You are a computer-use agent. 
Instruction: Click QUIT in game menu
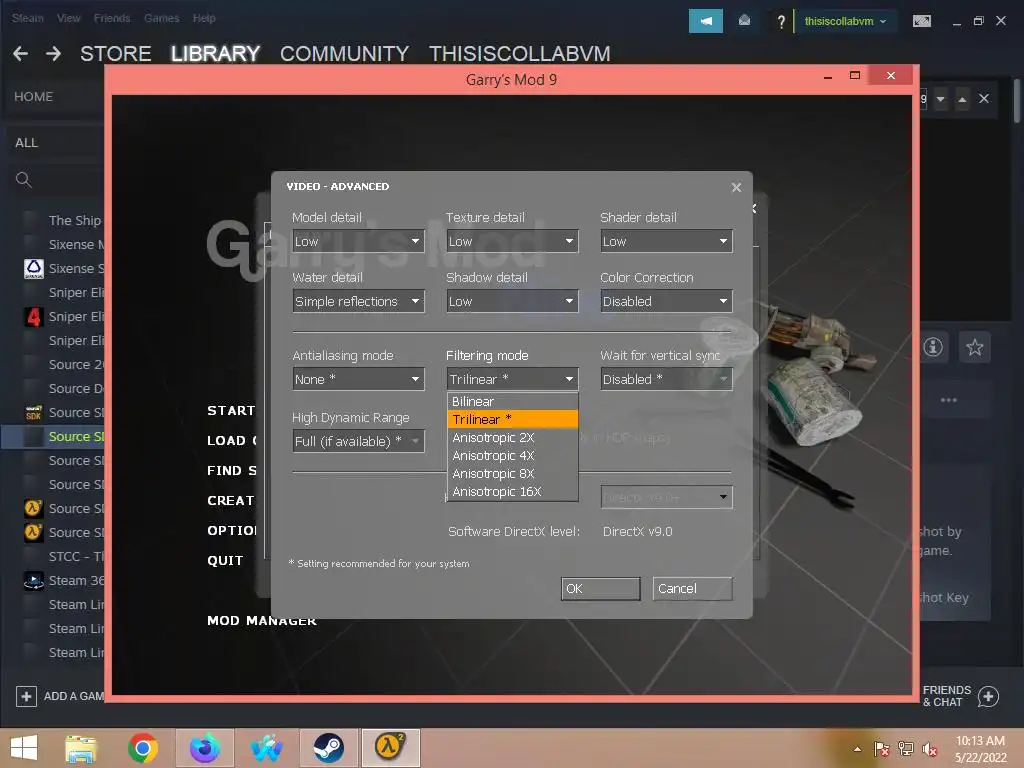pyautogui.click(x=225, y=561)
